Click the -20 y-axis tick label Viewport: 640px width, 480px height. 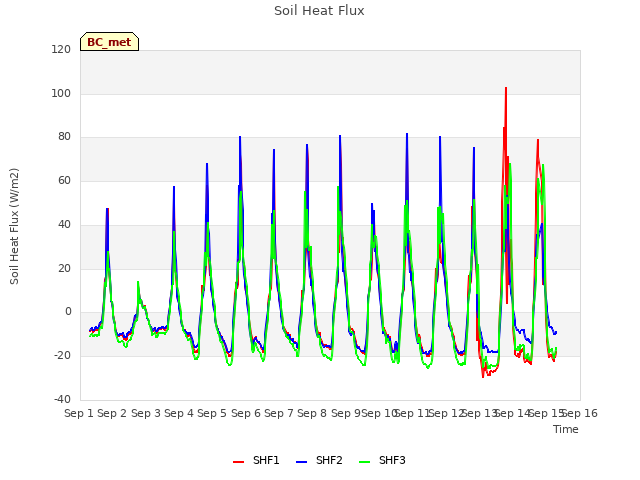point(62,356)
